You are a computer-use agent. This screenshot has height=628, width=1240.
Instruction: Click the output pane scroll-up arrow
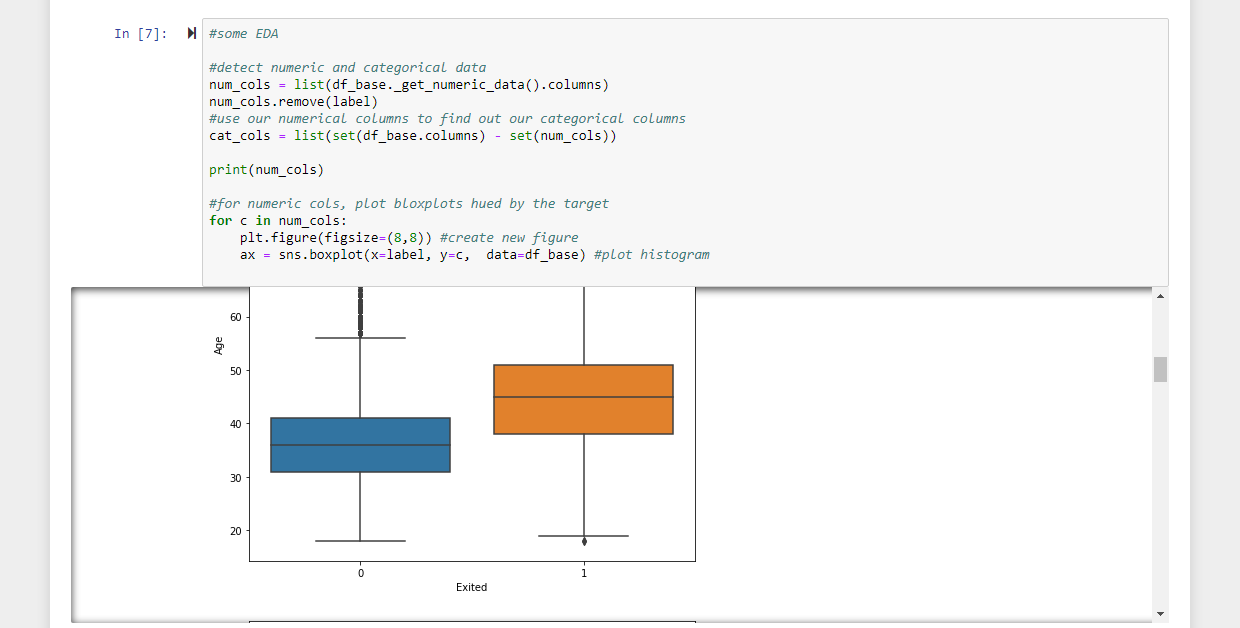(1160, 295)
